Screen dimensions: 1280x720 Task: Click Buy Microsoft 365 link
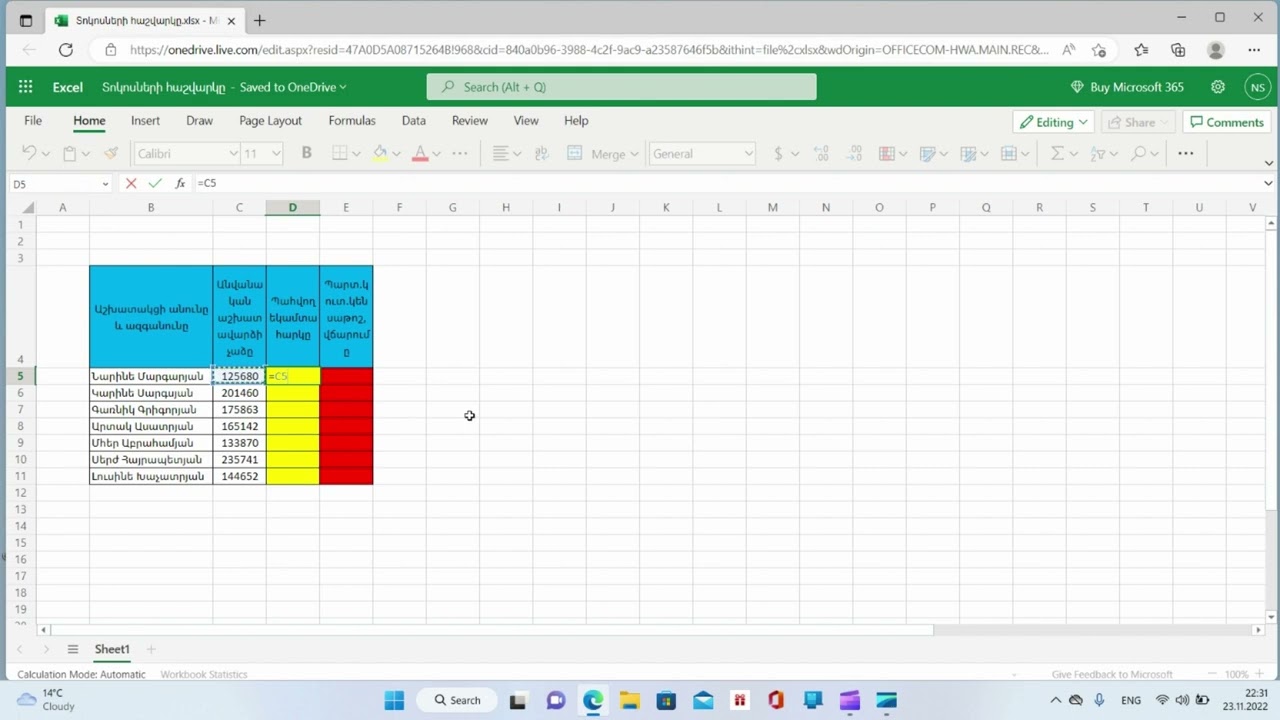[x=1127, y=87]
